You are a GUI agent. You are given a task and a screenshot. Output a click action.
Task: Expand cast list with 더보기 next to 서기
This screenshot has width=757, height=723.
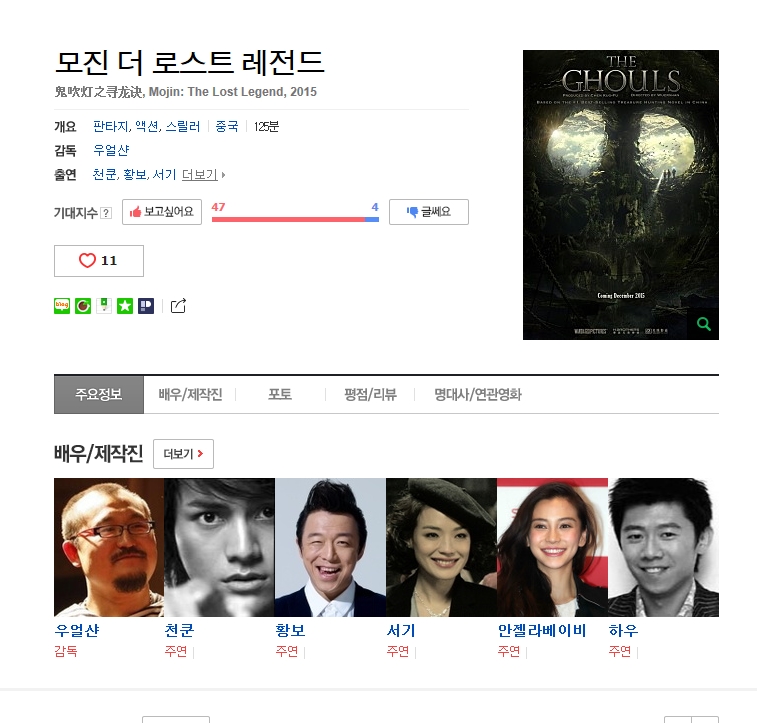click(x=203, y=175)
